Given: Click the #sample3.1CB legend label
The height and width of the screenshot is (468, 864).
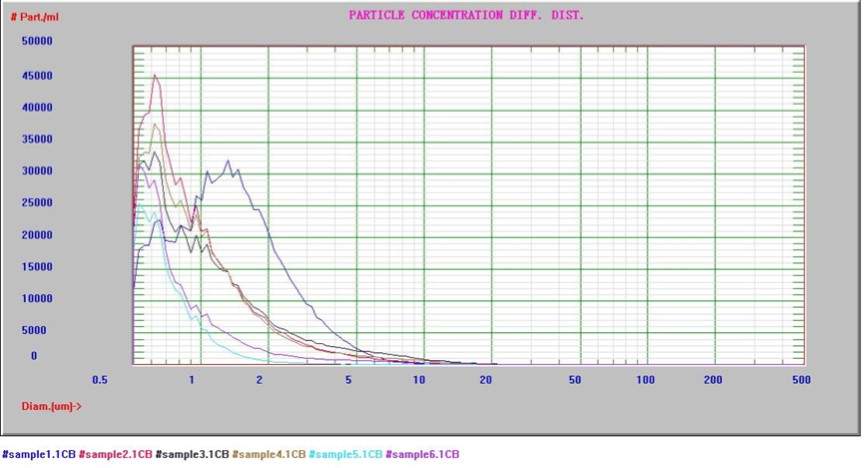Looking at the screenshot, I should pos(192,454).
